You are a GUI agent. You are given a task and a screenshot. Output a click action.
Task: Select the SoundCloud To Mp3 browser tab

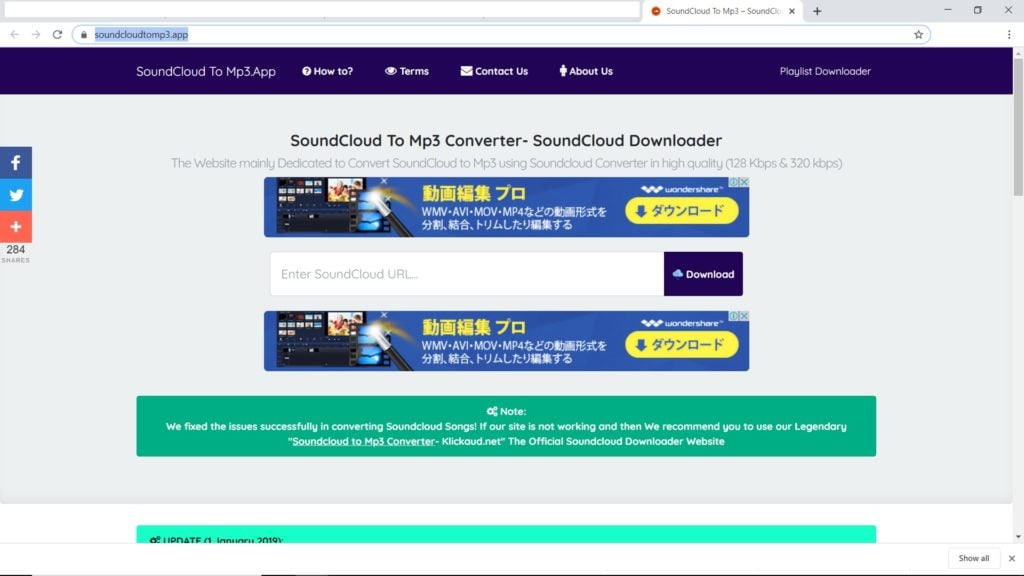pyautogui.click(x=722, y=11)
